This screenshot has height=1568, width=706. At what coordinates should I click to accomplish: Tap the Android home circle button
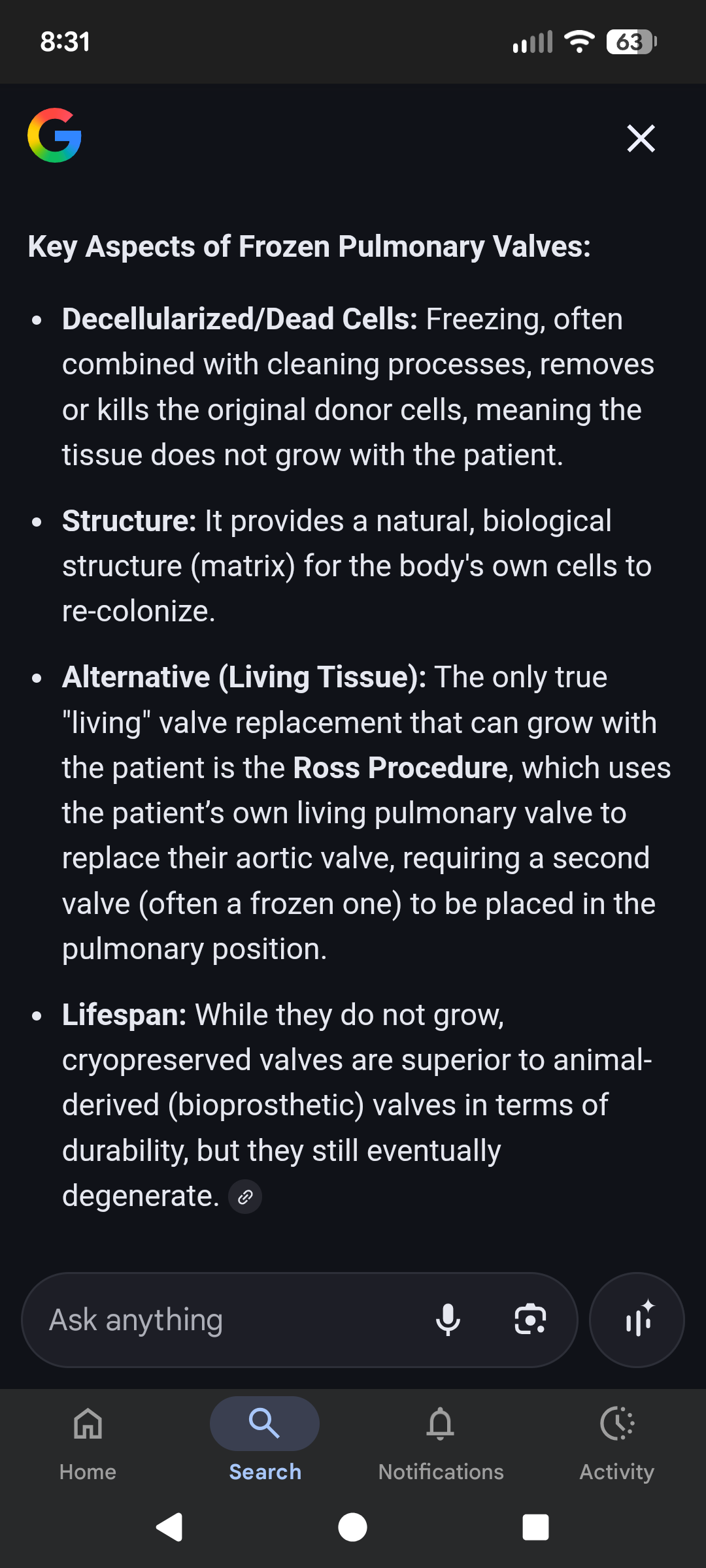tap(352, 1527)
